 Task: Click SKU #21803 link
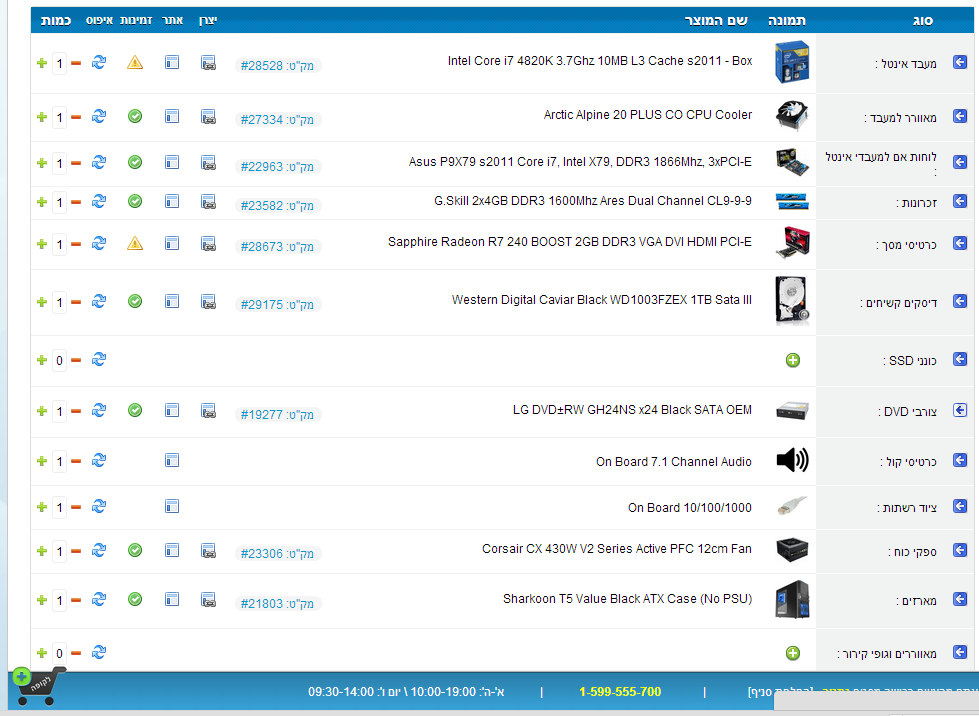278,604
